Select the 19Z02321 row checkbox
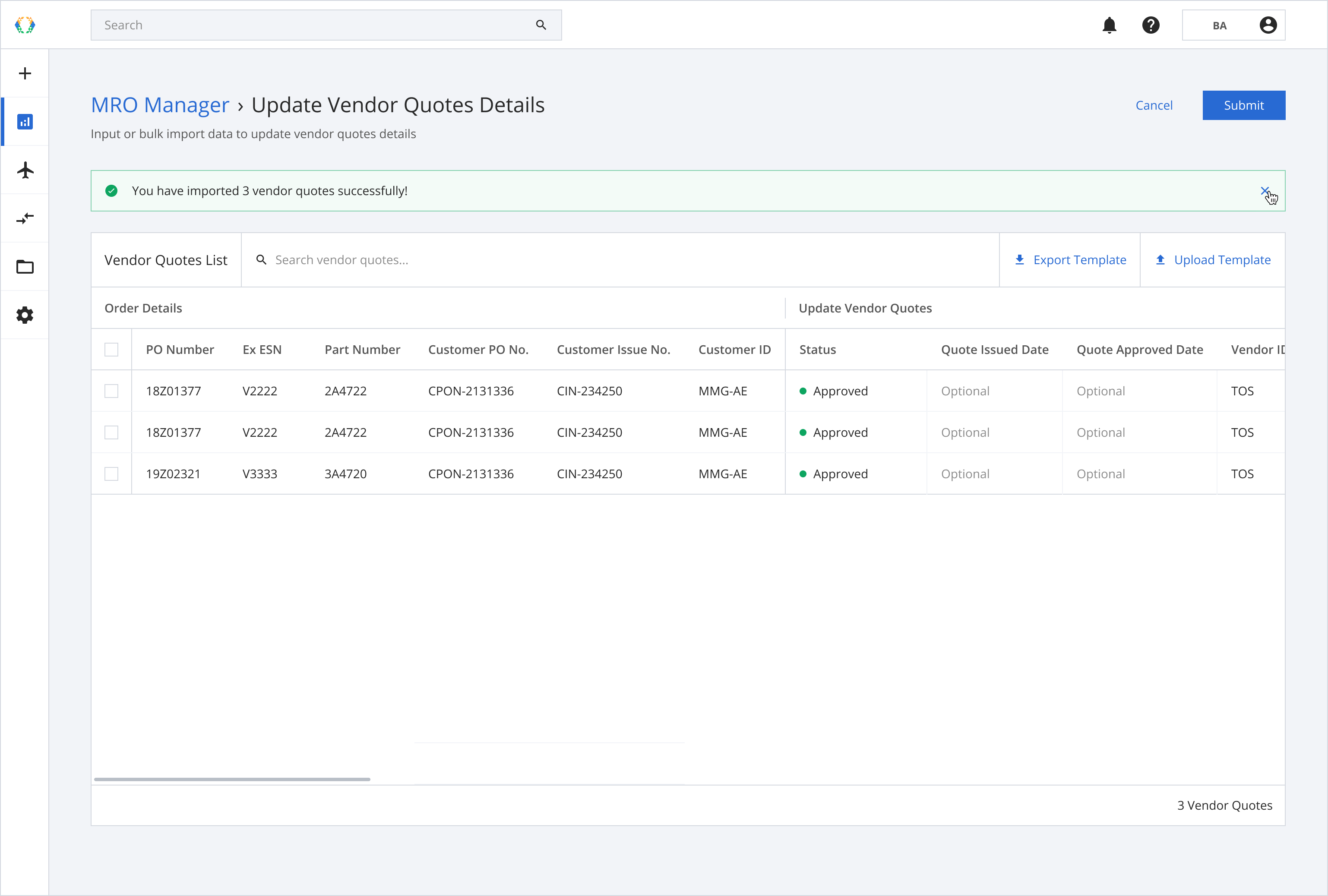The image size is (1328, 896). click(x=111, y=474)
